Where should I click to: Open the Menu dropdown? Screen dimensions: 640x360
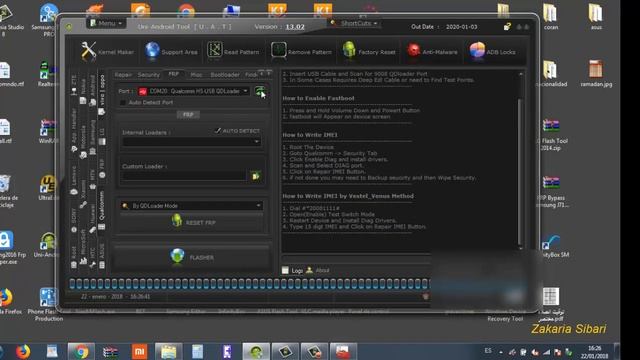(x=106, y=24)
